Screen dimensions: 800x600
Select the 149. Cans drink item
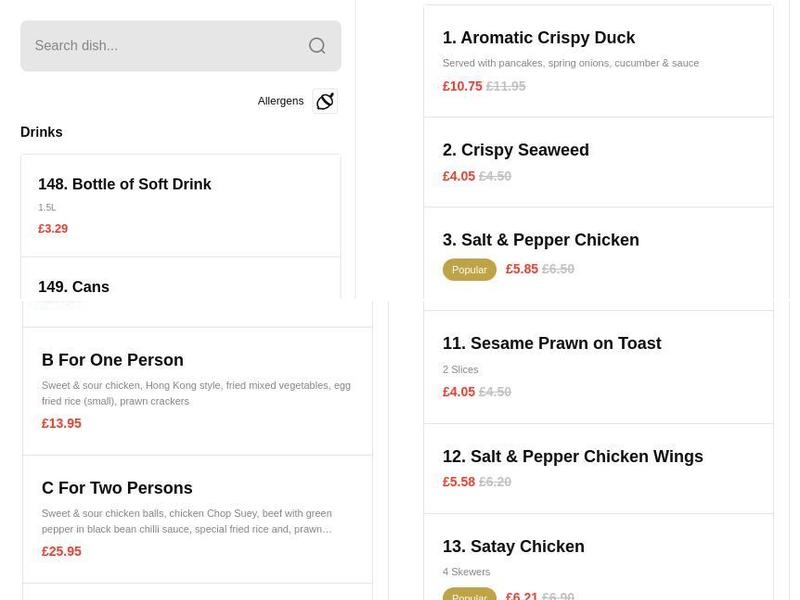point(73,287)
